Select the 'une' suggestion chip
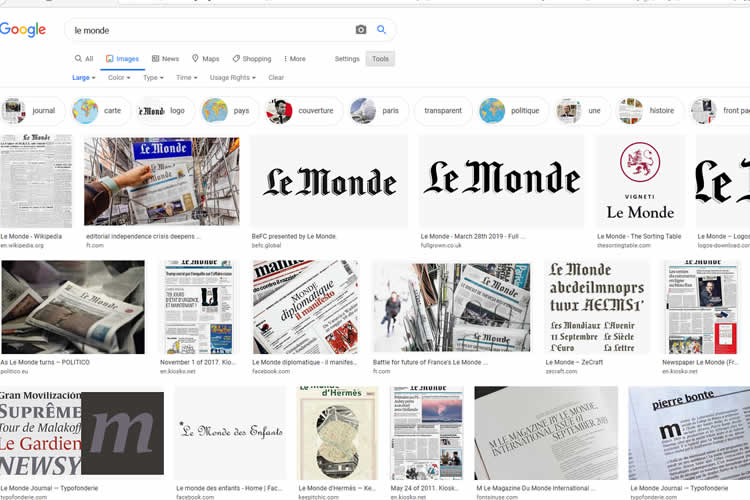Image resolution: width=750 pixels, height=500 pixels. pos(582,111)
